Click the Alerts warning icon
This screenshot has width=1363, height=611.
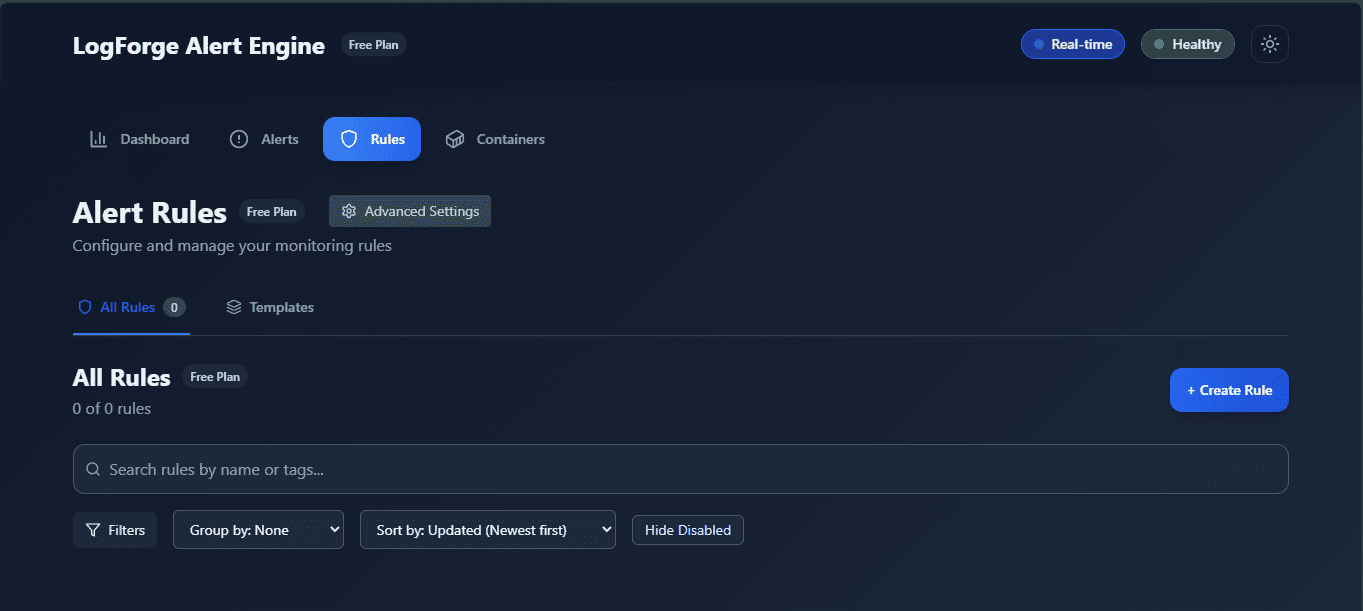click(238, 138)
